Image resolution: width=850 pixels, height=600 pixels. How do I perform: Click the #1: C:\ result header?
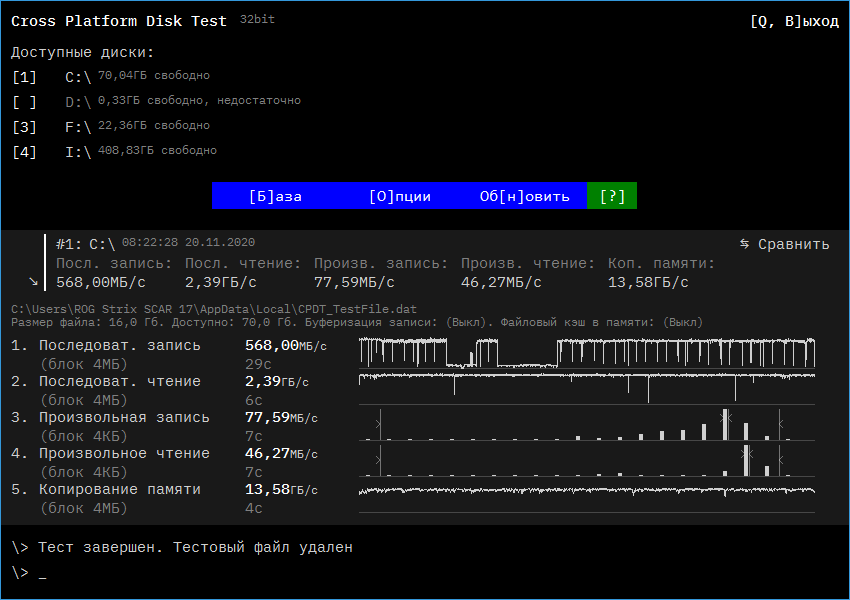86,244
